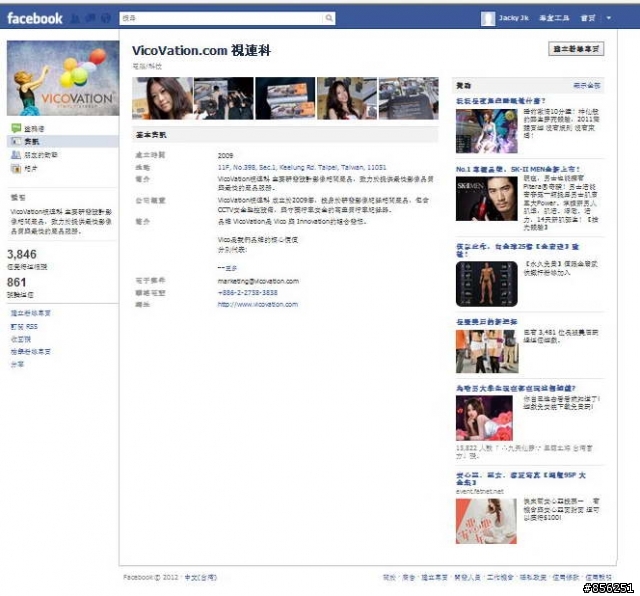Viewport: 640px width, 596px height.
Task: Open the notifications globe icon
Action: pyautogui.click(x=106, y=18)
